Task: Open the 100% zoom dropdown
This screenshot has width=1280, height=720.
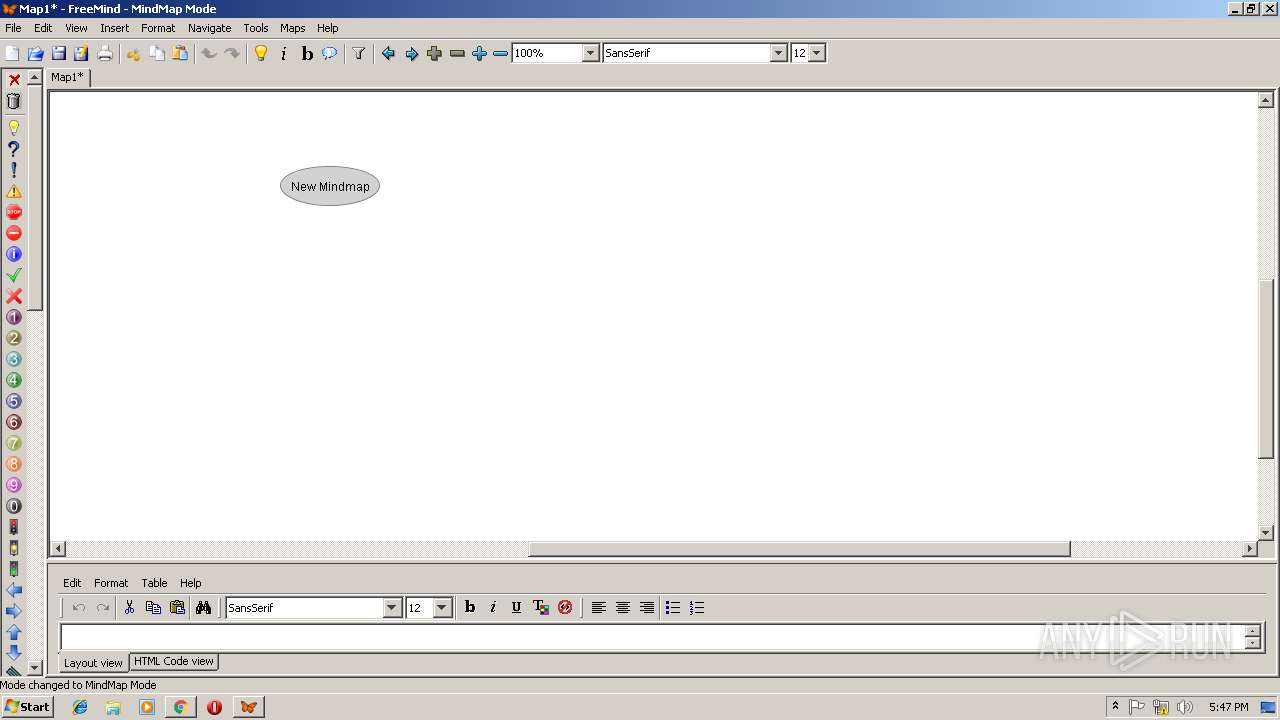Action: (x=590, y=53)
